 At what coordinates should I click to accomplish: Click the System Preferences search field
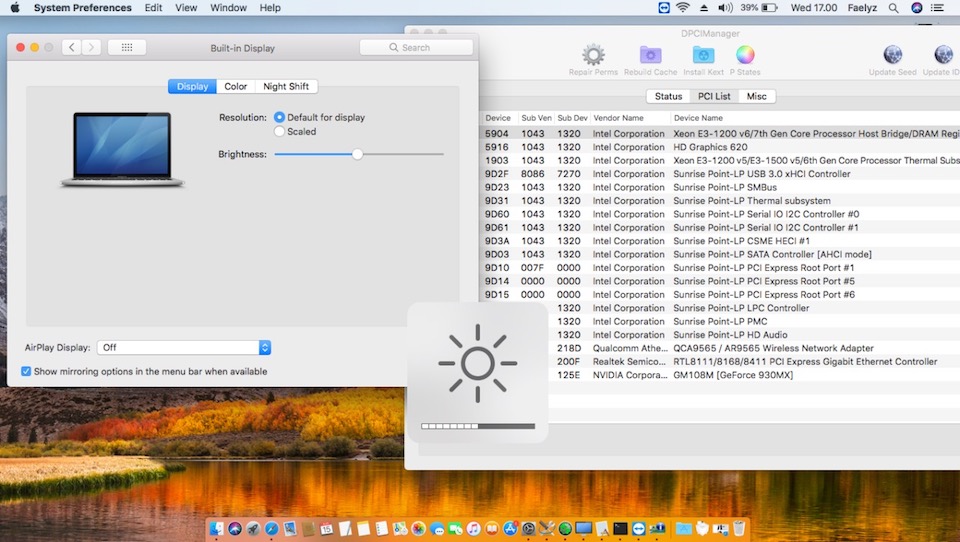tap(416, 47)
